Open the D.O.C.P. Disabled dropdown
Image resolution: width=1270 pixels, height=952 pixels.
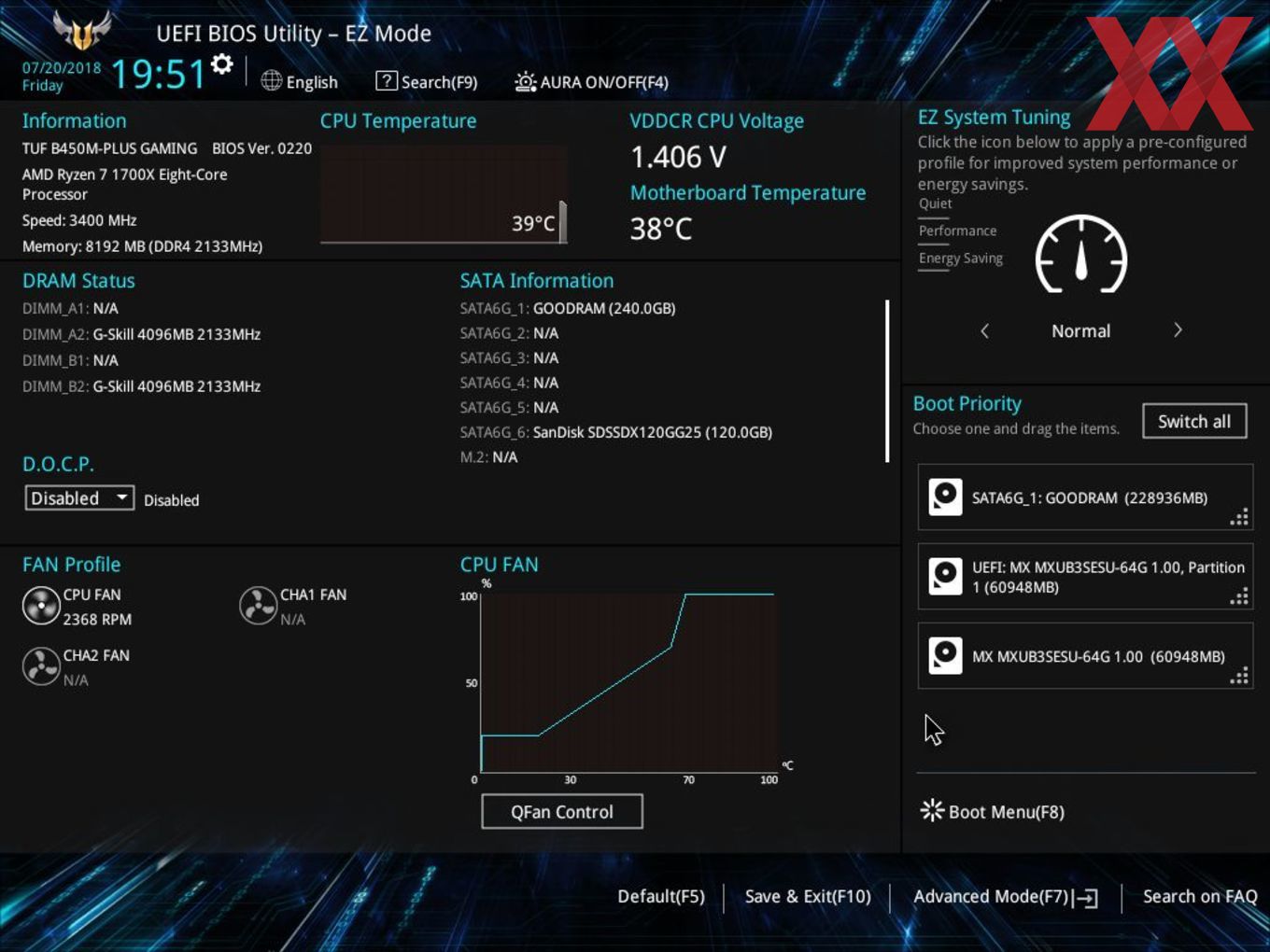(79, 498)
